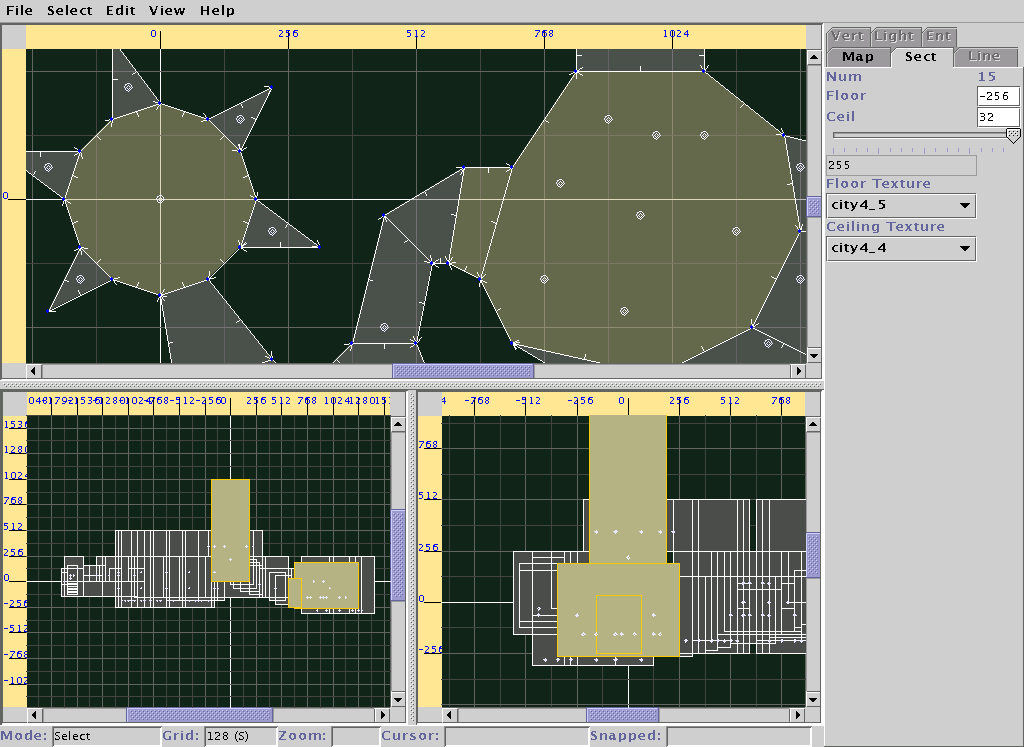This screenshot has width=1024, height=747.
Task: Switch to the Line tab
Action: point(984,57)
